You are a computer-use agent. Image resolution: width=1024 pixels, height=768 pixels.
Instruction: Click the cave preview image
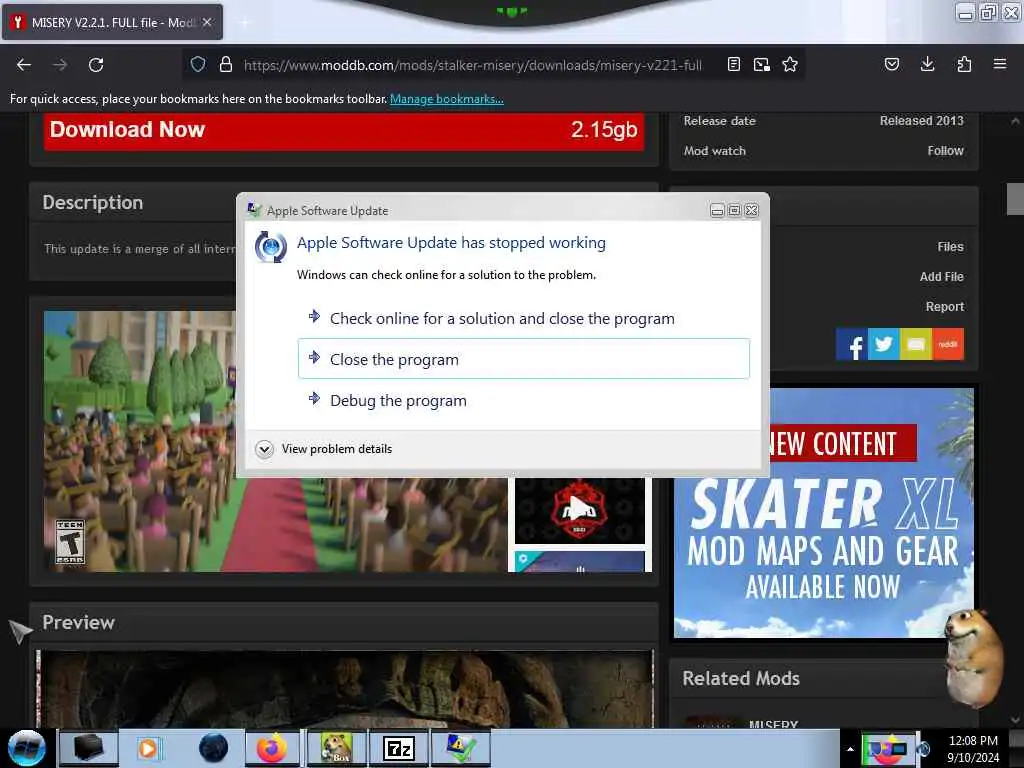[344, 688]
